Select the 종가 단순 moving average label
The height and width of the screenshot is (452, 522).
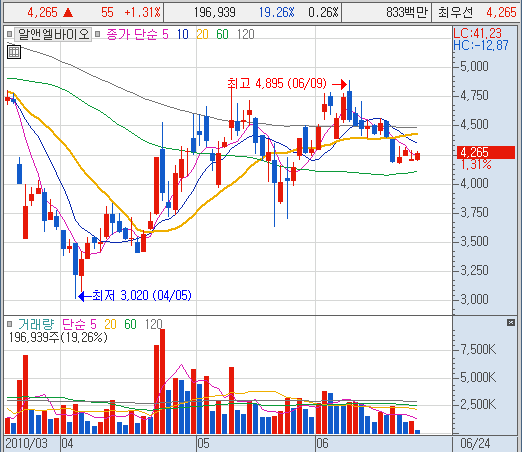(x=132, y=34)
